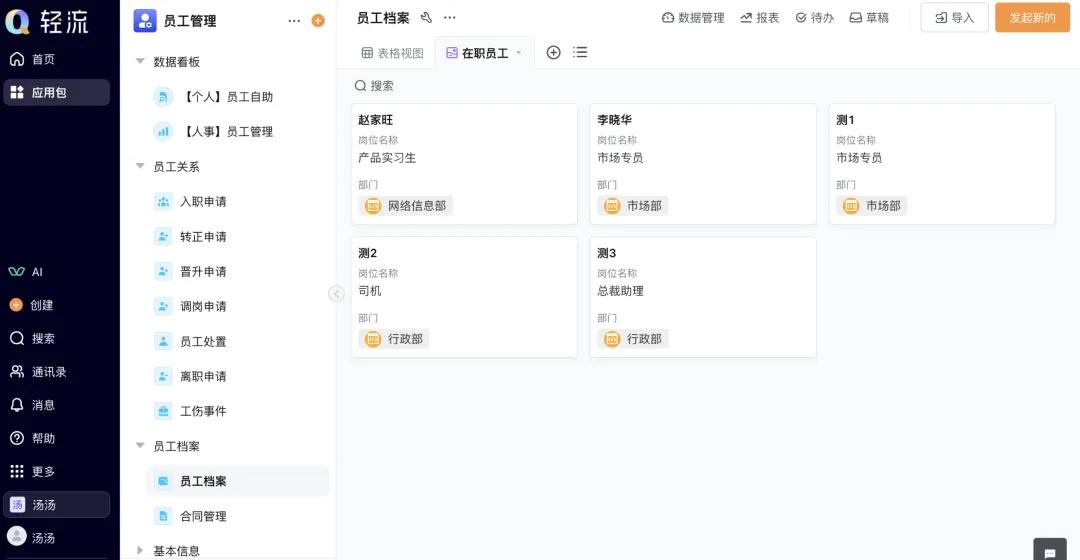Image resolution: width=1080 pixels, height=560 pixels.
Task: Click the 导入 import button
Action: (955, 18)
